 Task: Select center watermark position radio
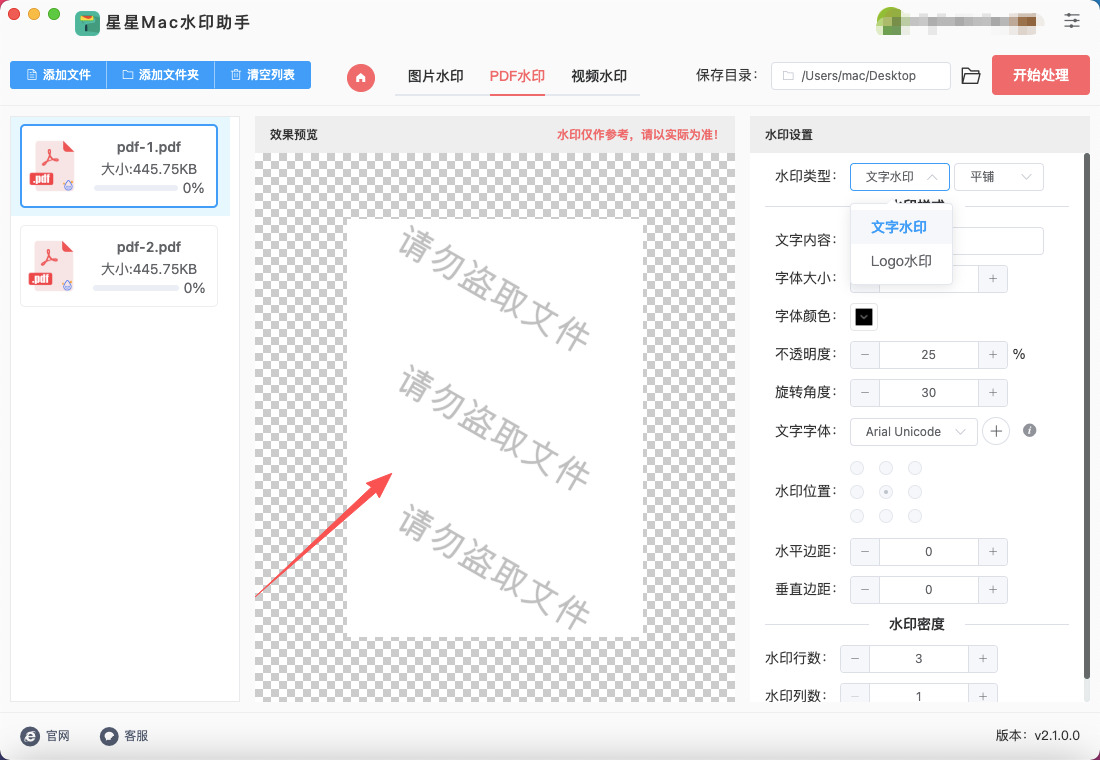tap(885, 492)
